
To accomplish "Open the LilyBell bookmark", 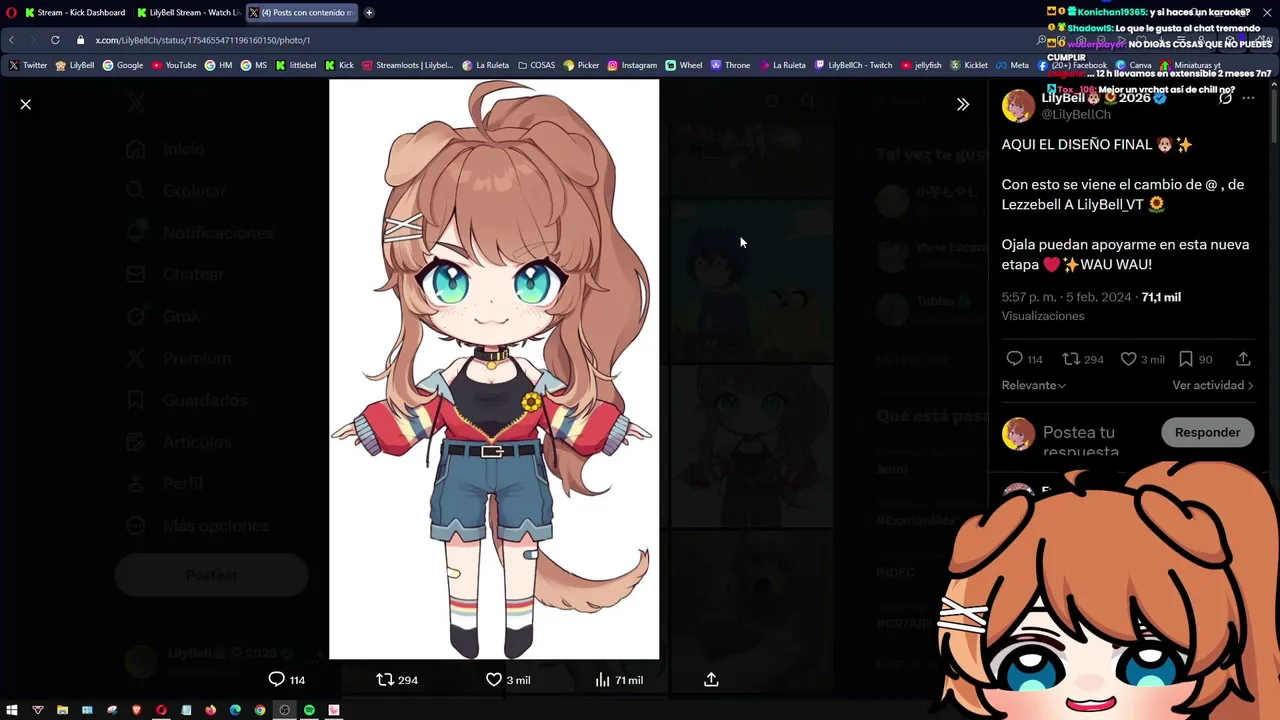I will [75, 65].
